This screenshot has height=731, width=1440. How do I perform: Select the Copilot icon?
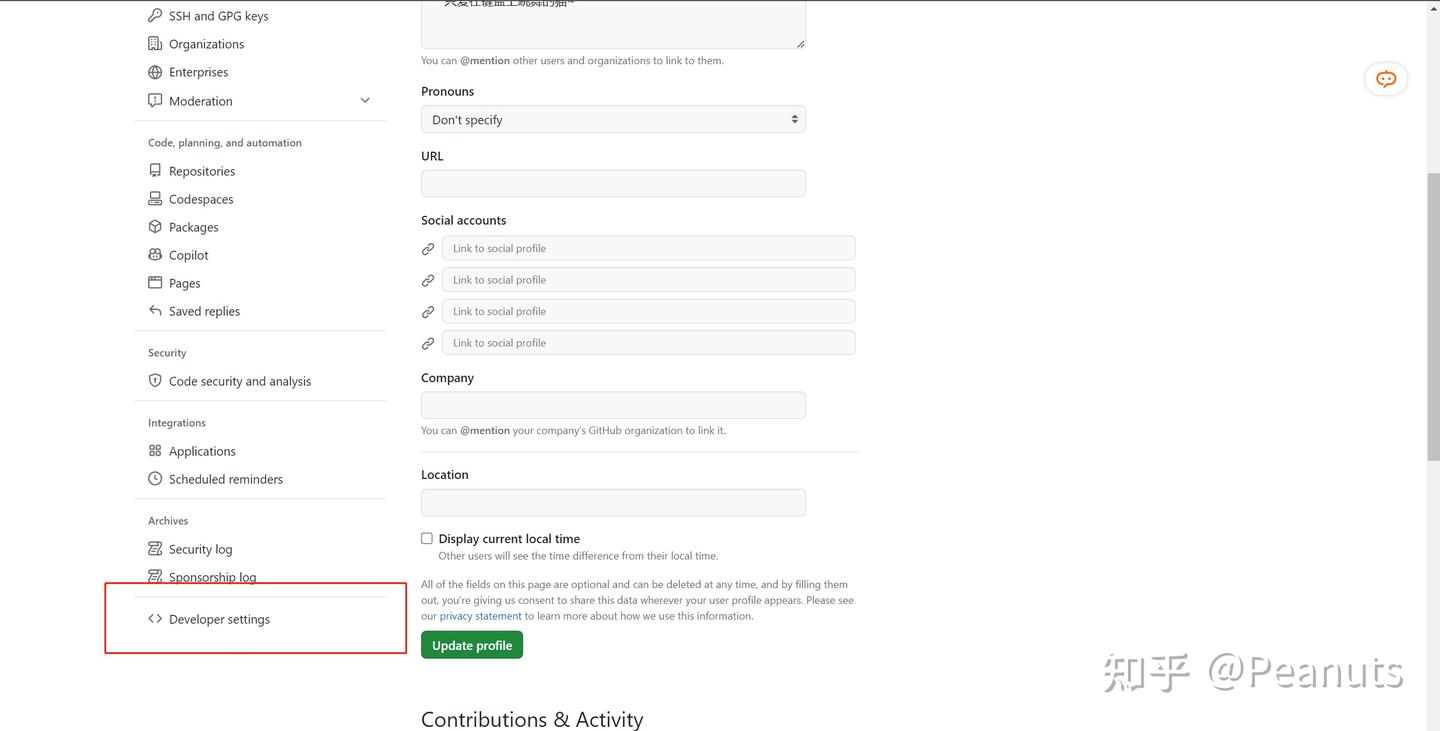pos(154,254)
